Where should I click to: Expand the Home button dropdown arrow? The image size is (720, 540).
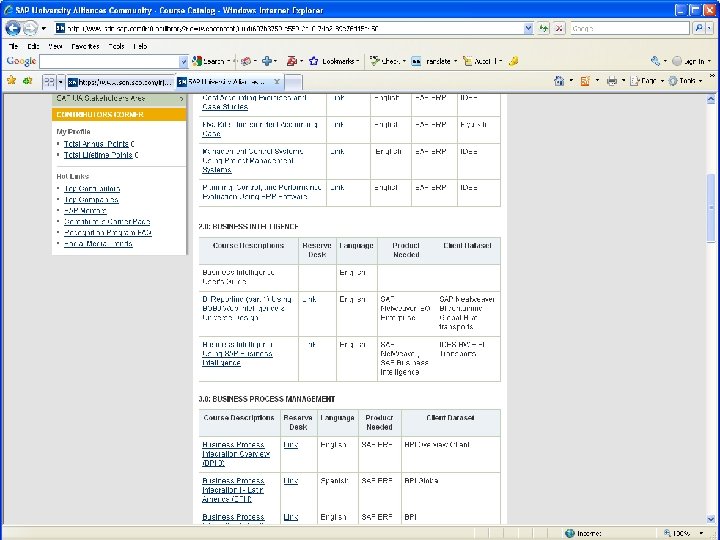pos(571,81)
